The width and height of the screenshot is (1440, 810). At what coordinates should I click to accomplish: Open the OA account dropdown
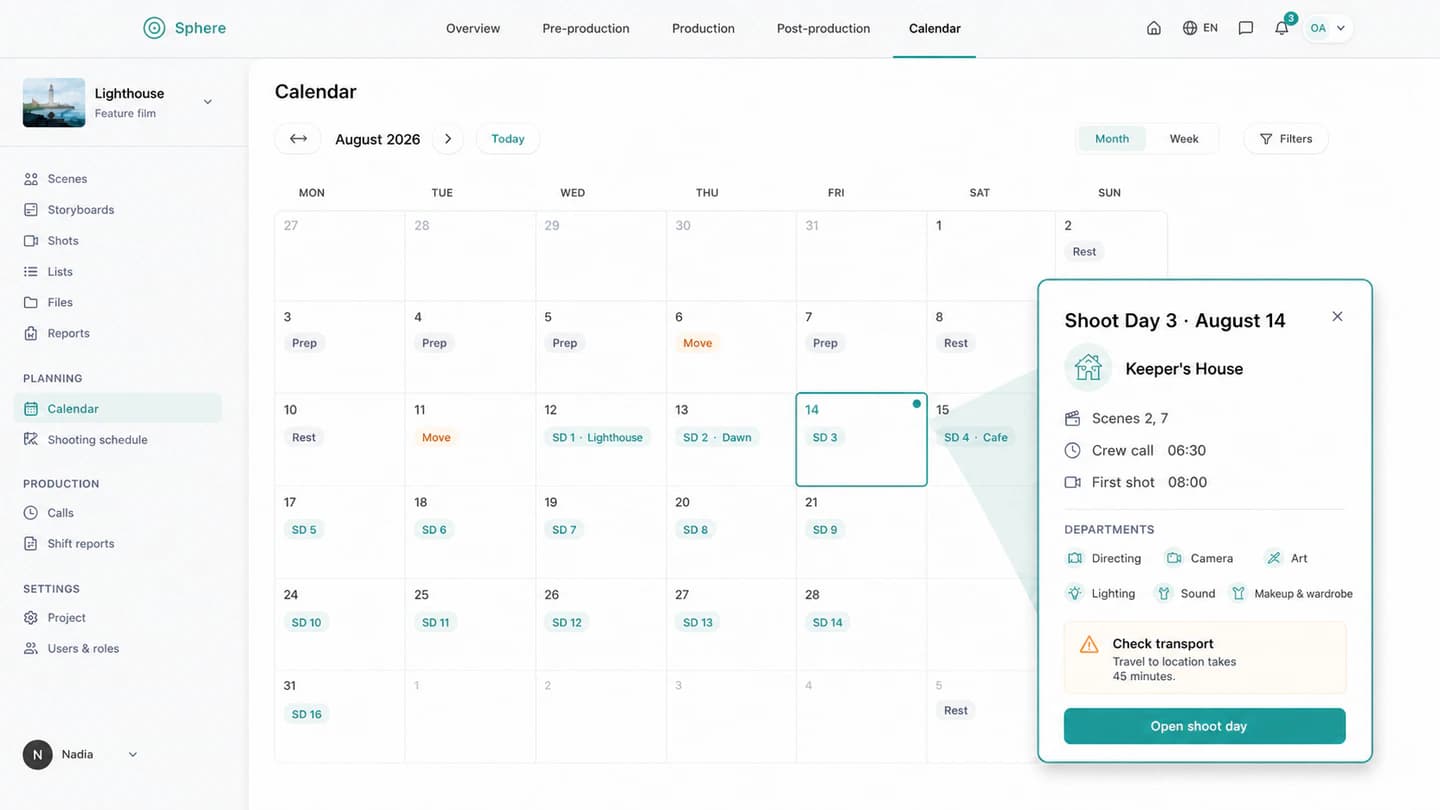1328,28
